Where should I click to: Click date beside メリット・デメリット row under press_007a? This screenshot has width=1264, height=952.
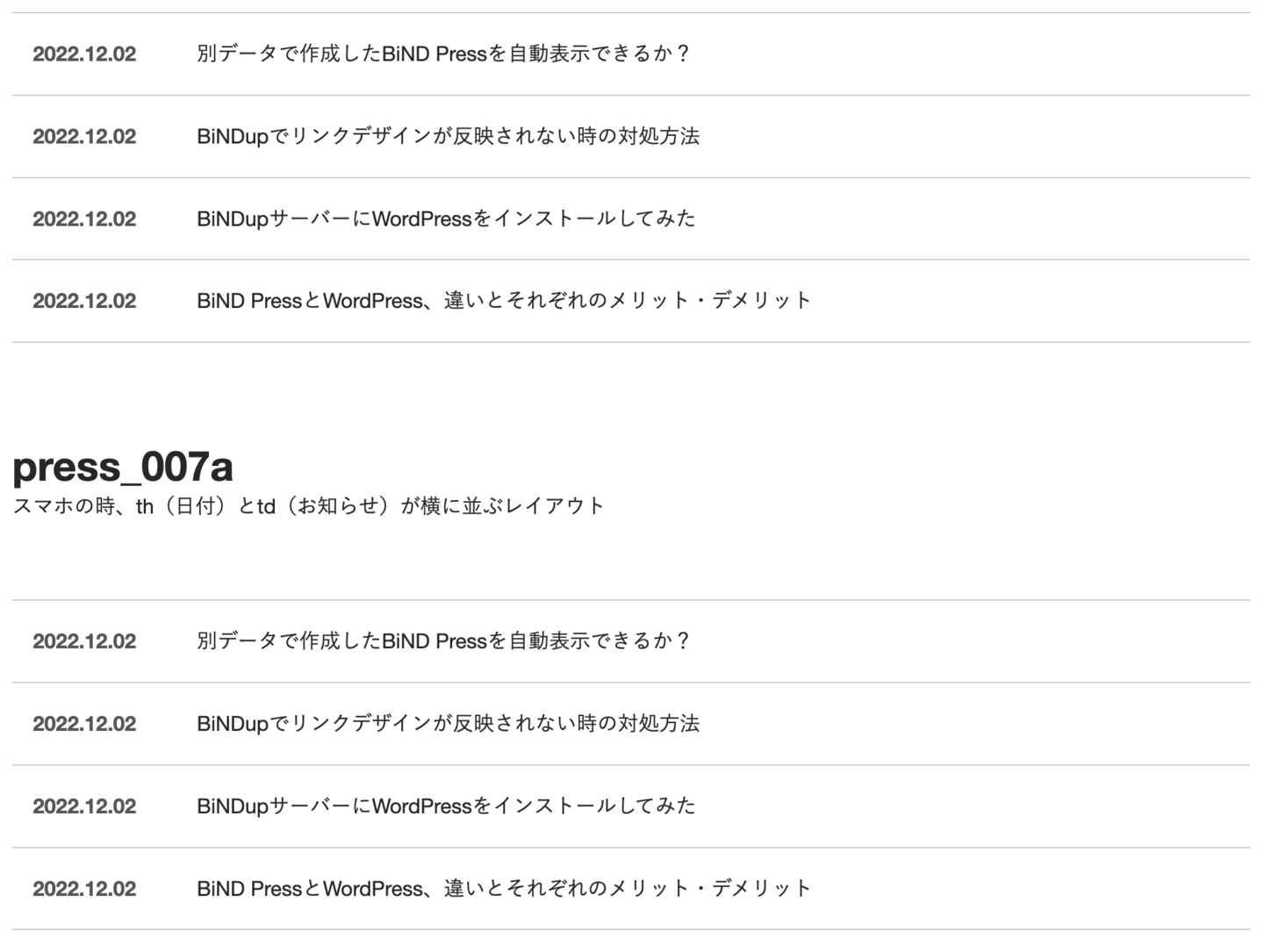84,889
